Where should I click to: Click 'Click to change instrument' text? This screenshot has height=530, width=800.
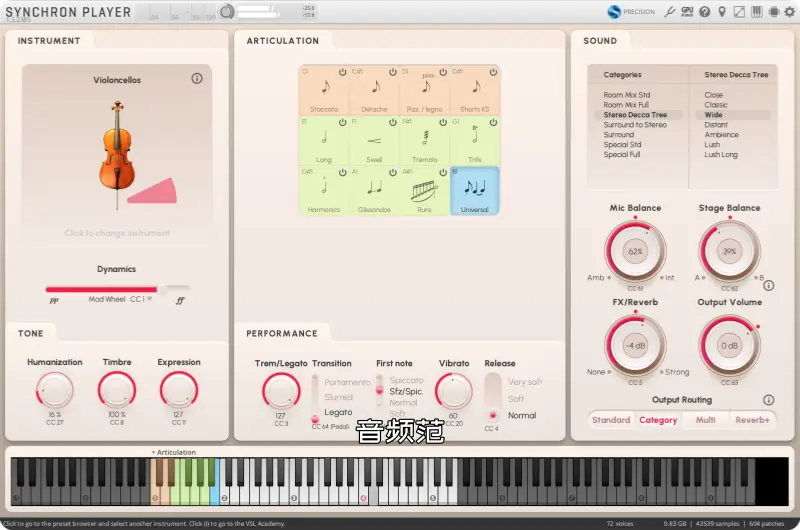117,233
